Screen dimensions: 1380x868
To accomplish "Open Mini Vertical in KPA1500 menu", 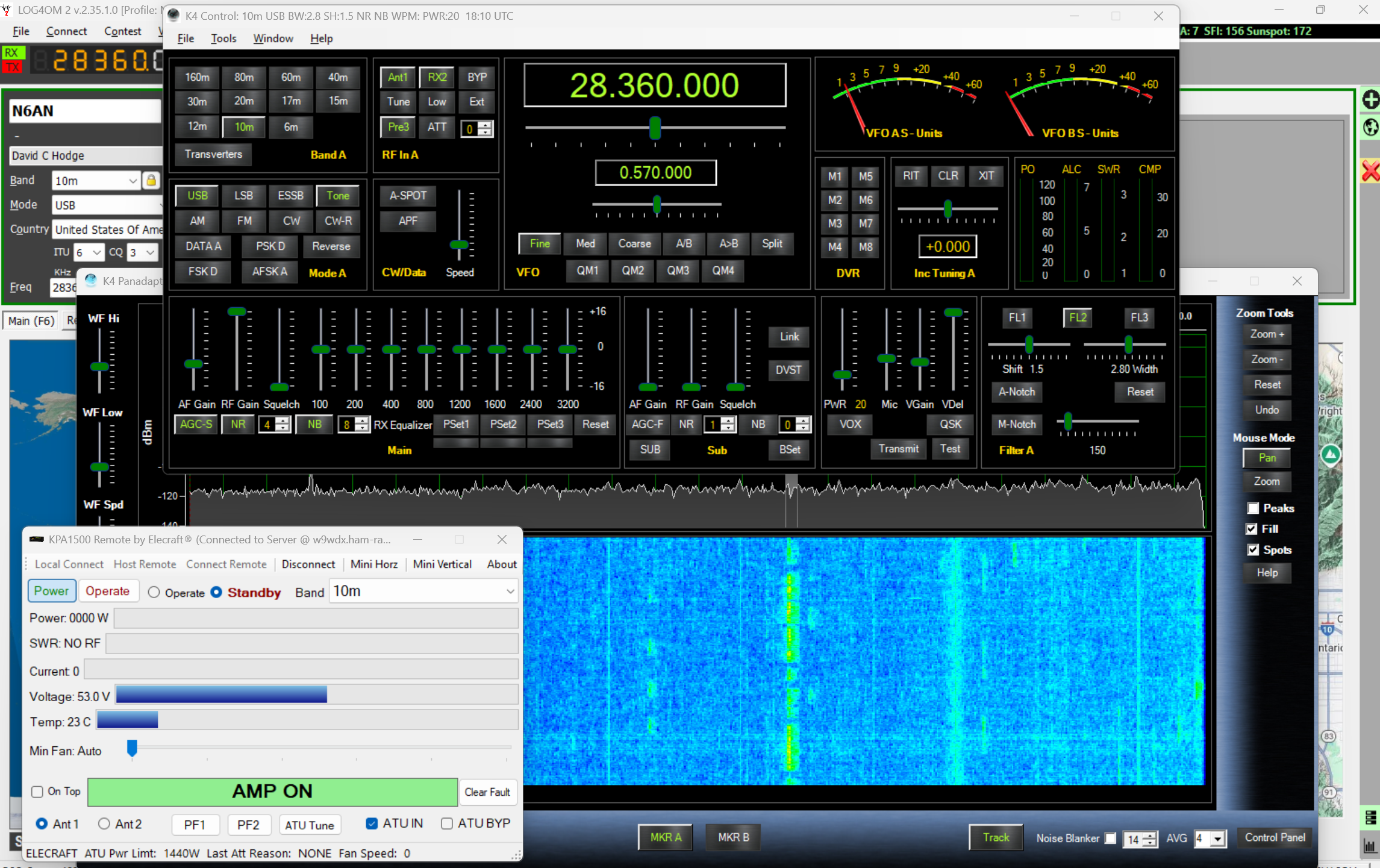I will [x=442, y=564].
